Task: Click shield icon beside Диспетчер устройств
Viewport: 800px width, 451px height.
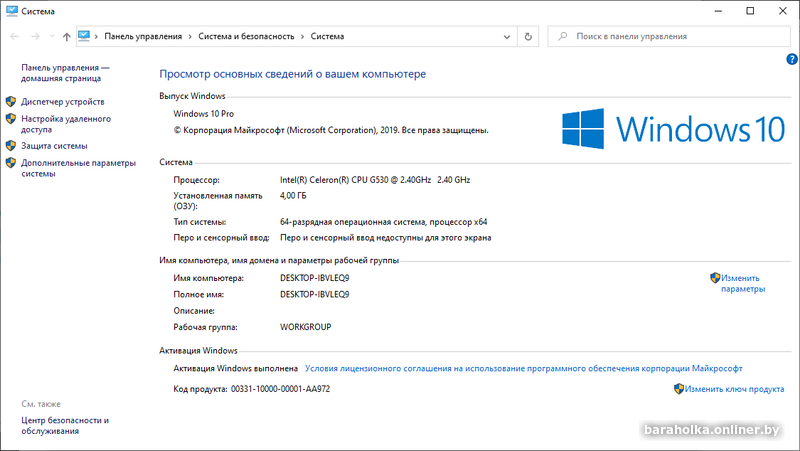Action: 11,102
